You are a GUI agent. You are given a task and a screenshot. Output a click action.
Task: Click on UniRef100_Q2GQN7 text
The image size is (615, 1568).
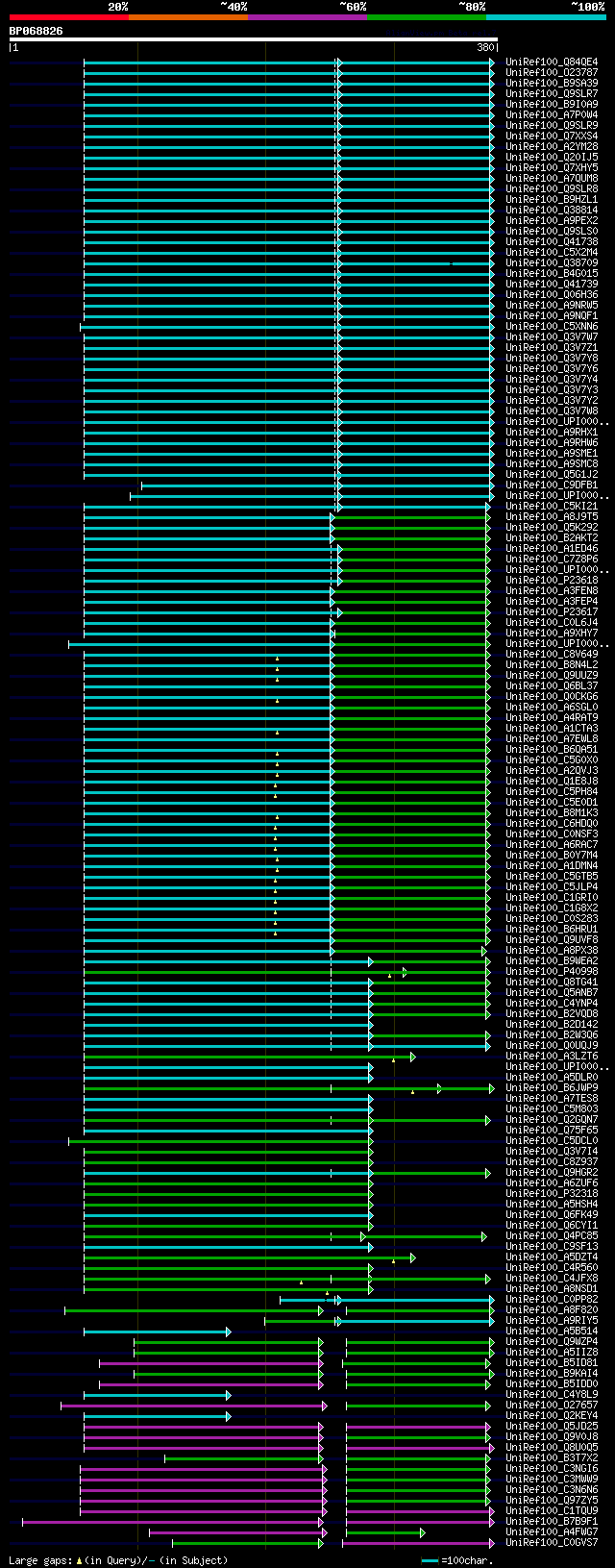pyautogui.click(x=552, y=1120)
